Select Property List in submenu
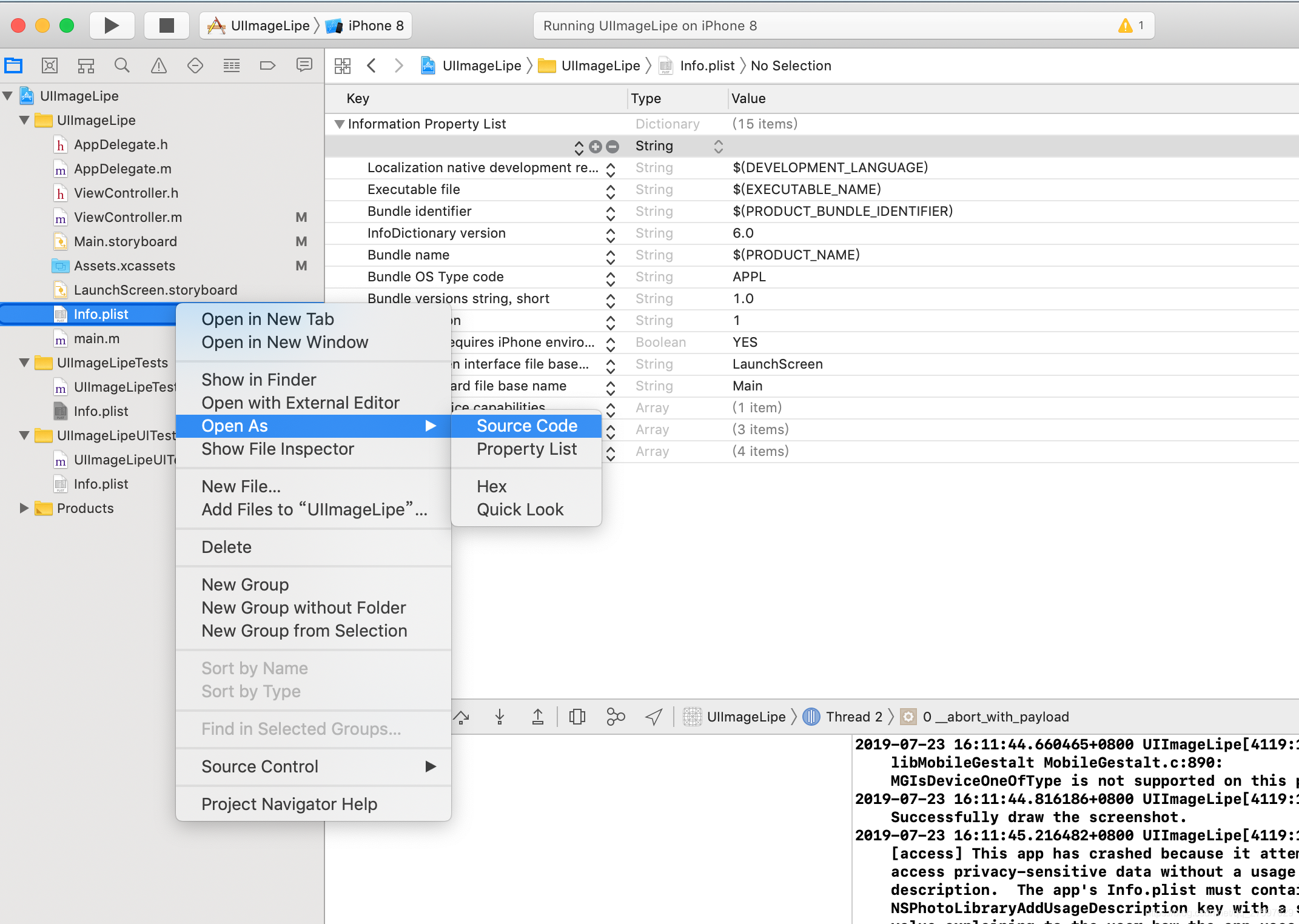 click(x=526, y=449)
